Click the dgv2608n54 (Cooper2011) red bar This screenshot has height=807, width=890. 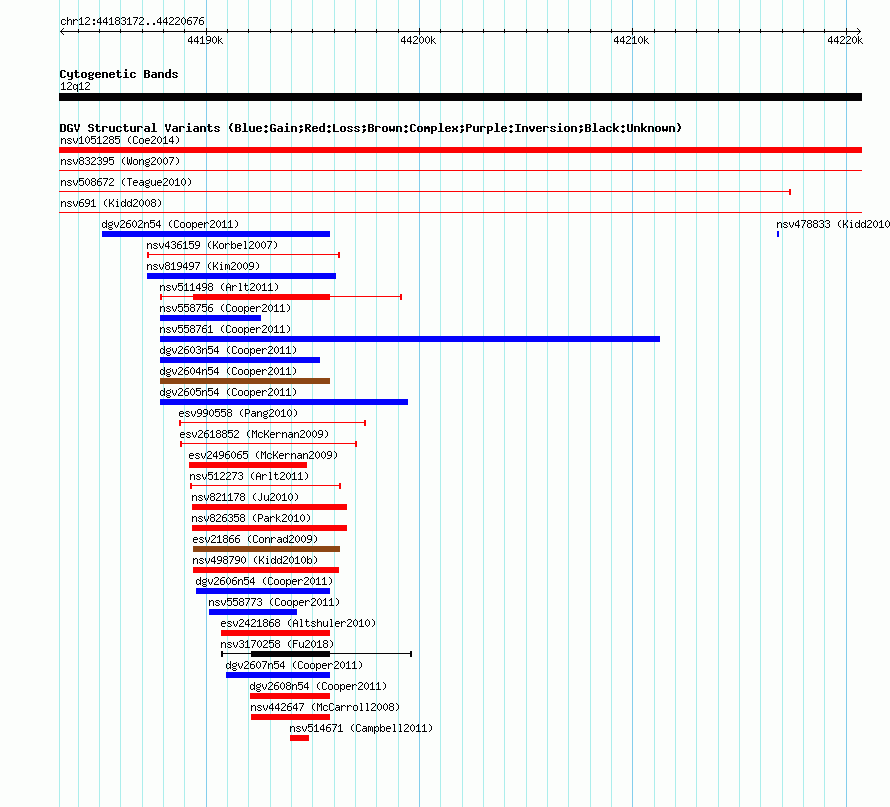pos(289,696)
